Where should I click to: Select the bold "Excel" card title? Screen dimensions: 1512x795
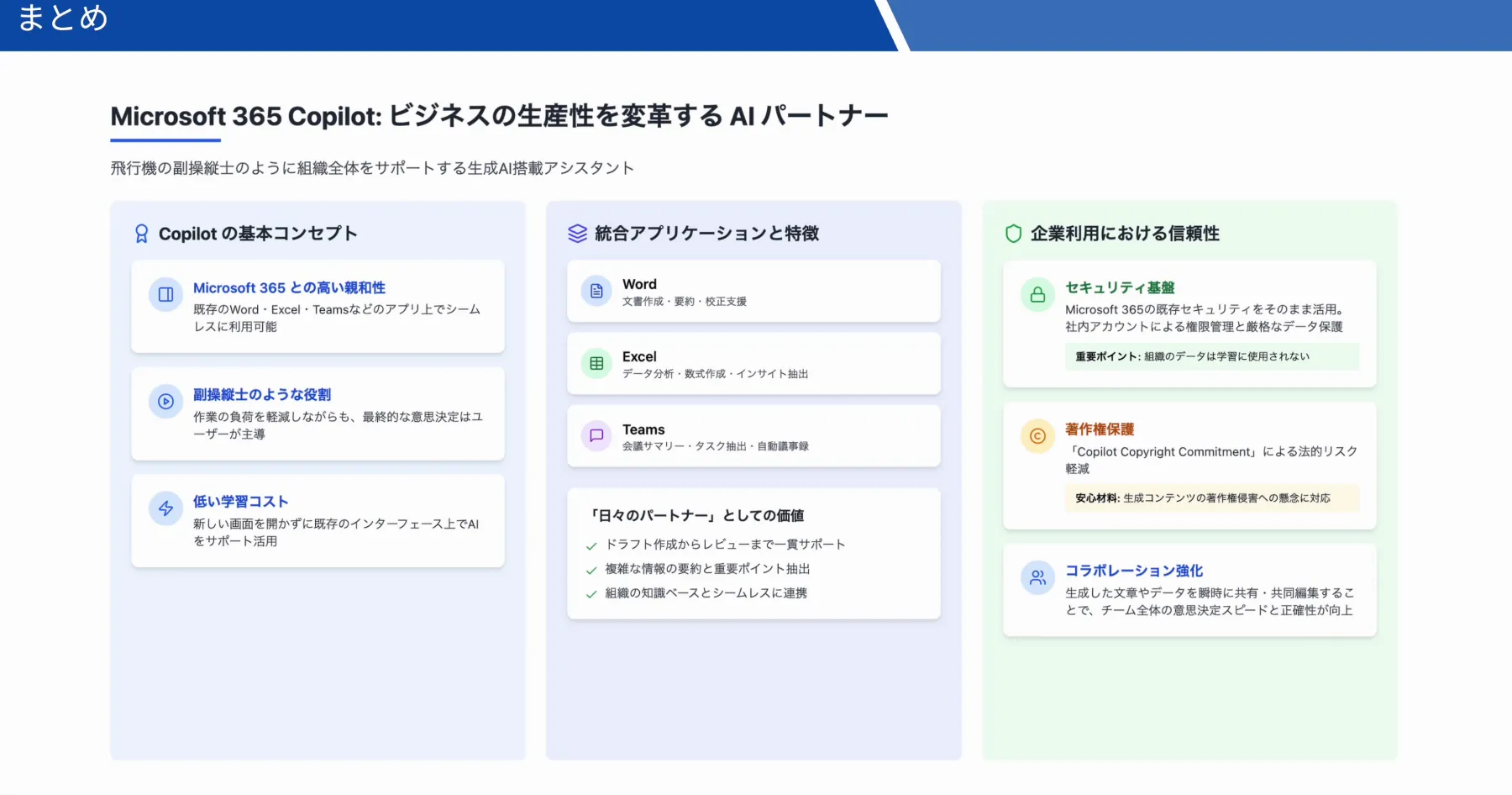pyautogui.click(x=639, y=356)
